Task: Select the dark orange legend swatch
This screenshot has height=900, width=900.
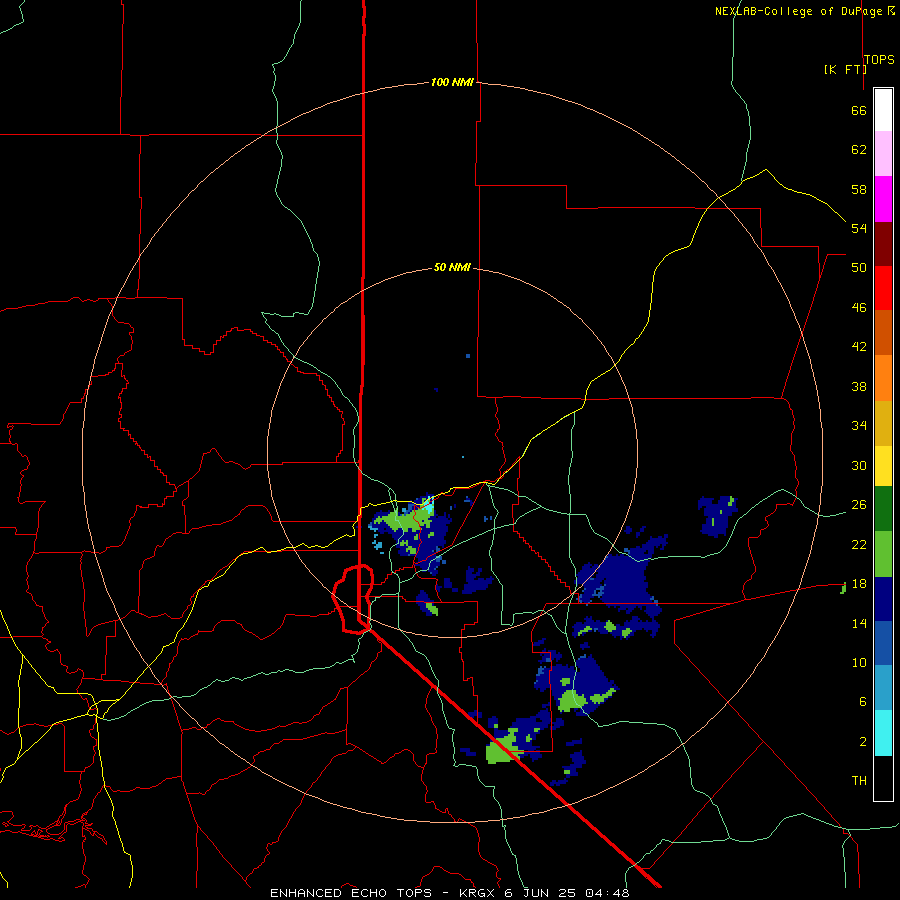Action: [x=883, y=332]
